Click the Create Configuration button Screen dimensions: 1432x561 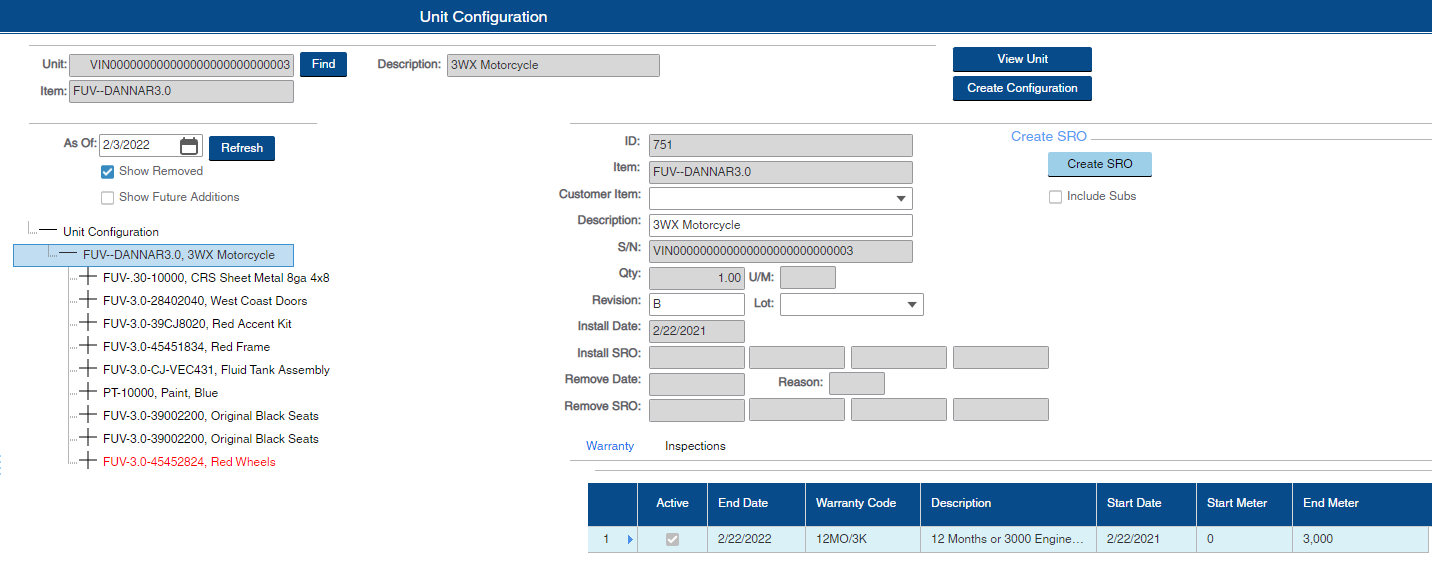1021,88
